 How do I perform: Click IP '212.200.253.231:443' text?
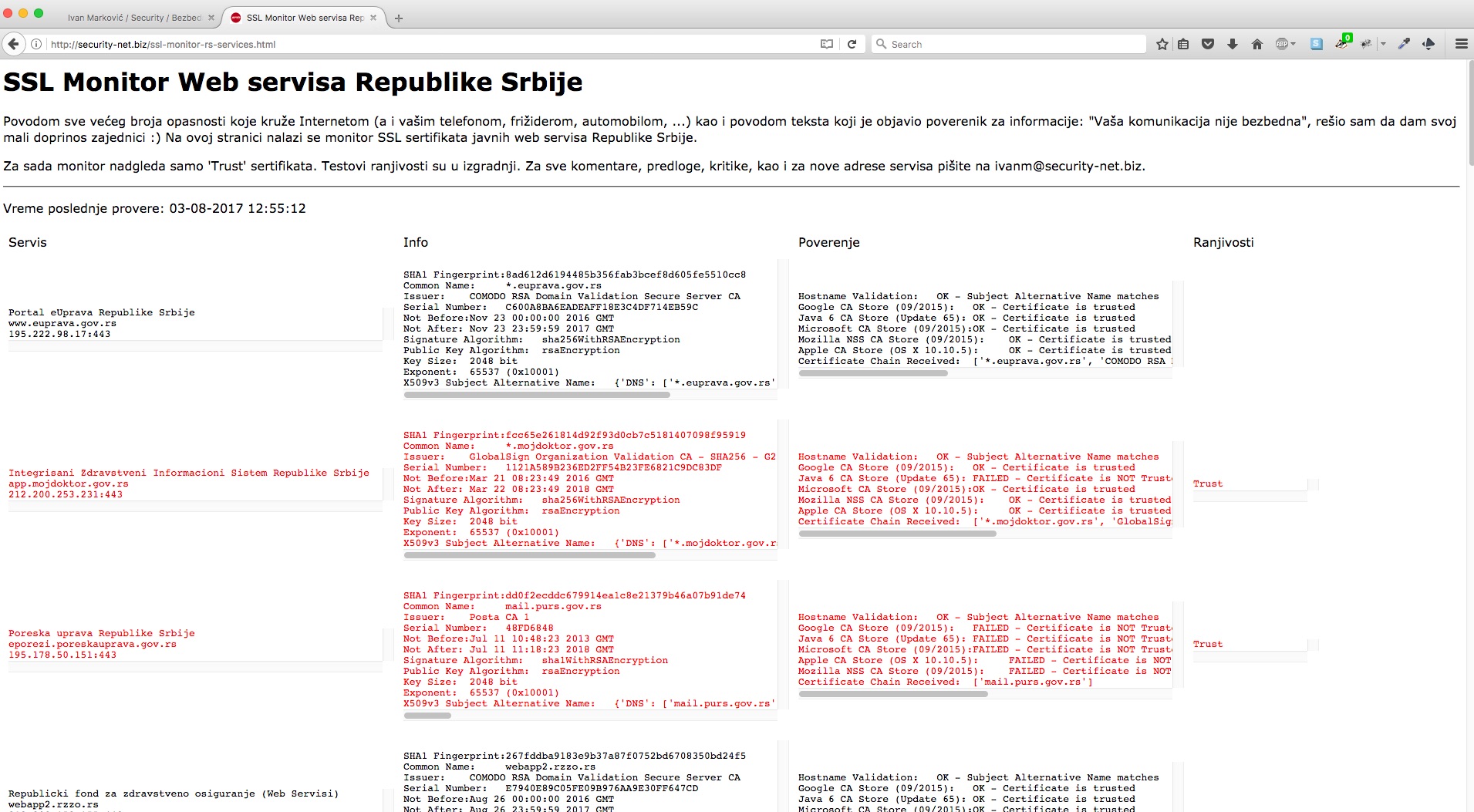66,494
